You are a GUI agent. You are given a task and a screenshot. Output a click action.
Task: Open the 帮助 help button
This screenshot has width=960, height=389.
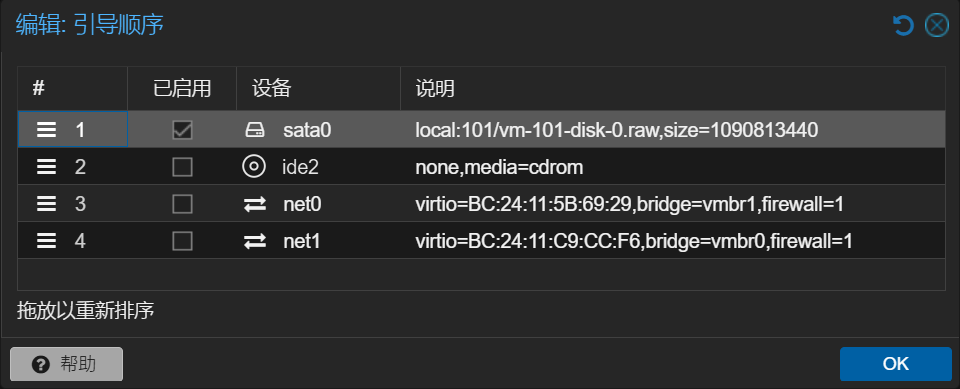pos(67,364)
